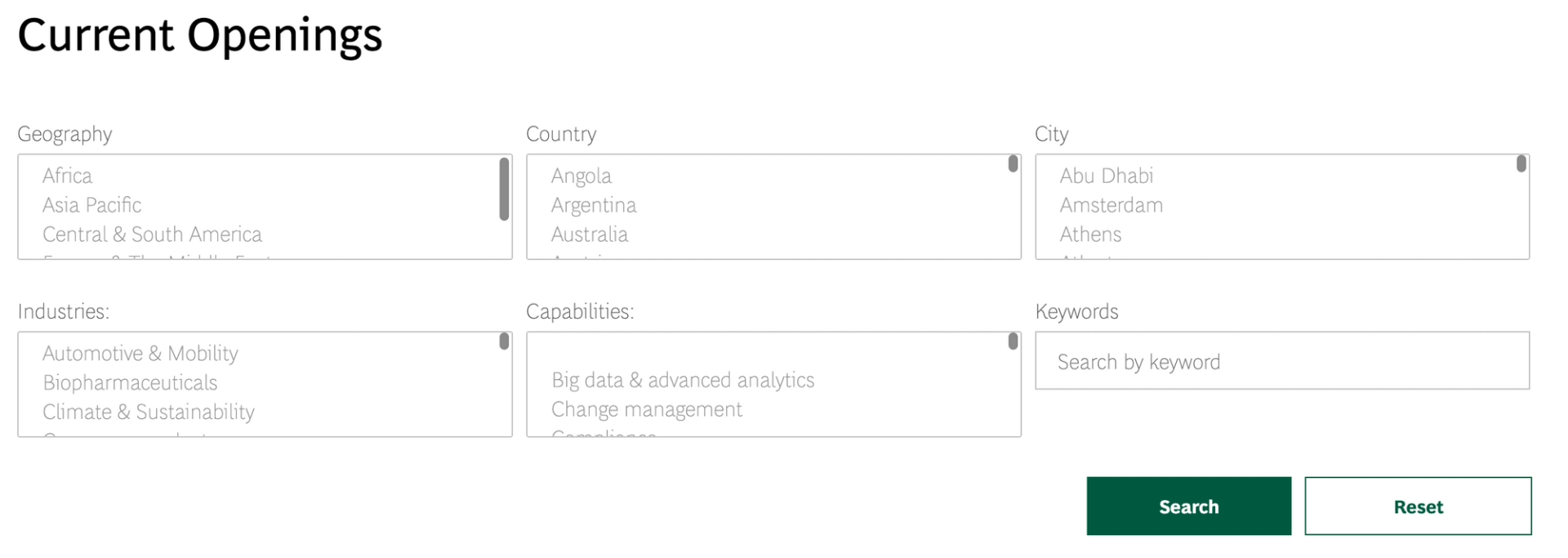Select Automotive & Mobility industry
Image resolution: width=1568 pixels, height=558 pixels.
(x=140, y=353)
